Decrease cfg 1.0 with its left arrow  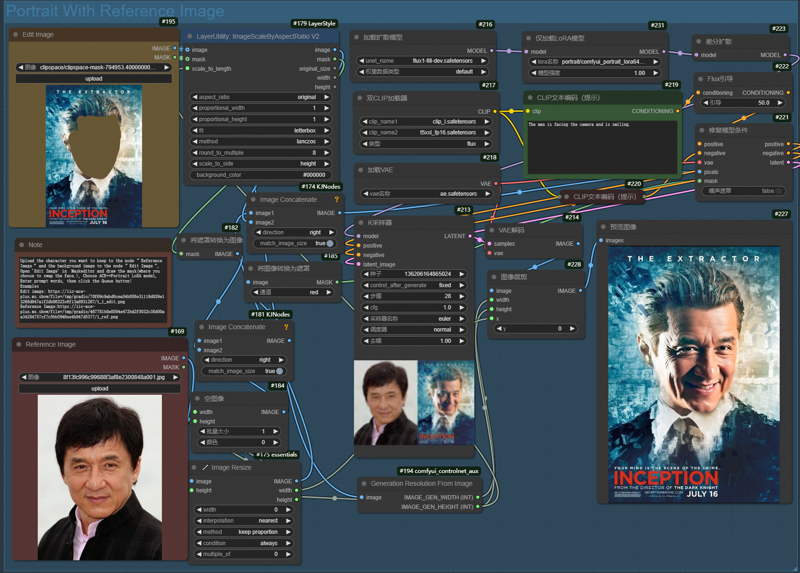(x=366, y=307)
